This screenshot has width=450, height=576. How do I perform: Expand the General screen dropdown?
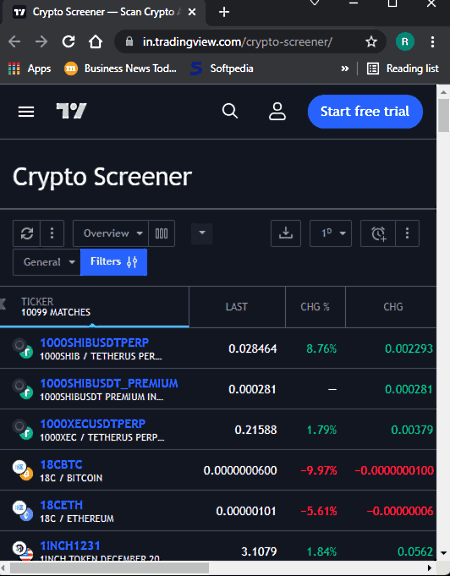pyautogui.click(x=47, y=262)
